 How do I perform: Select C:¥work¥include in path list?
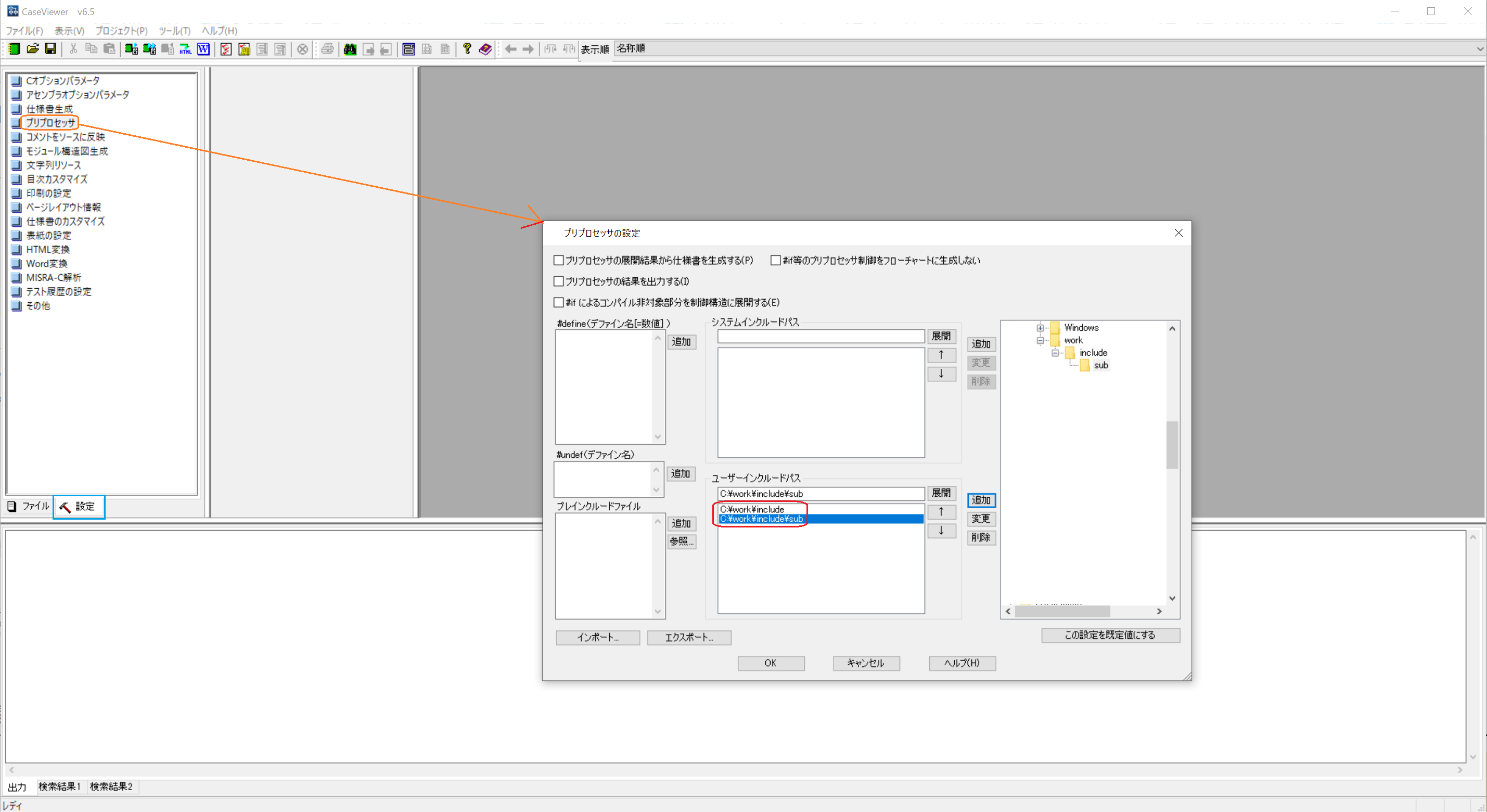[x=821, y=509]
